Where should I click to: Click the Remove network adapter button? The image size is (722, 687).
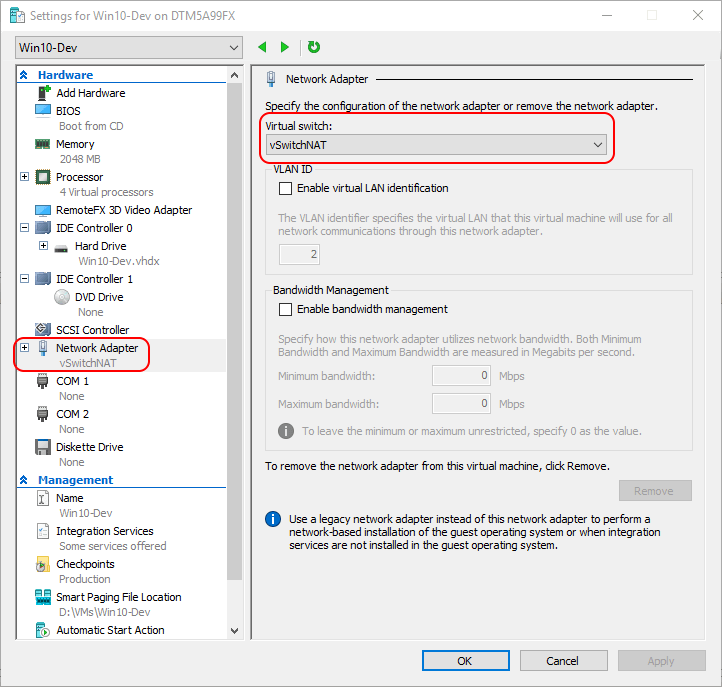pos(655,491)
